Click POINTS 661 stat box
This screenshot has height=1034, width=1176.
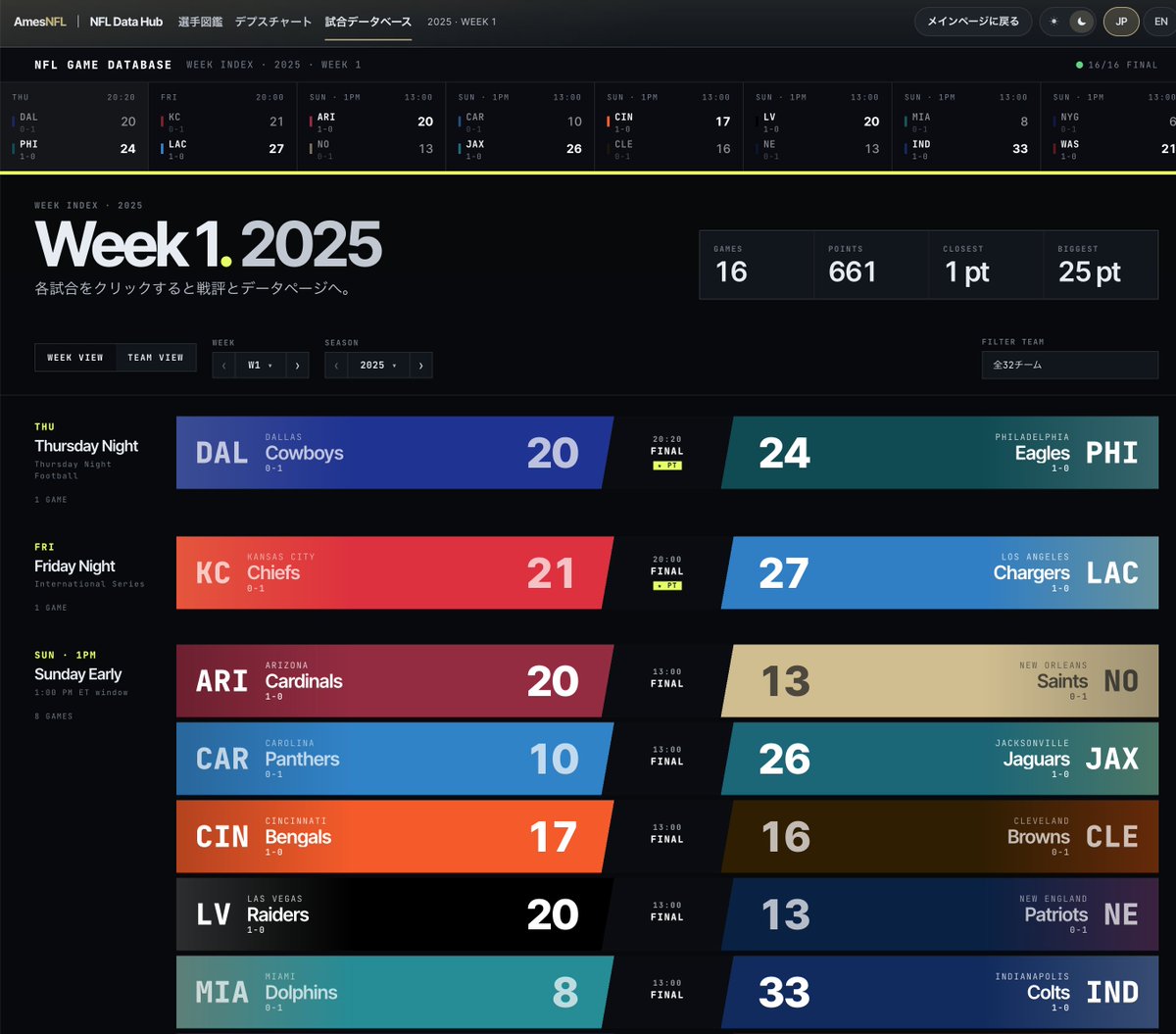pos(871,265)
